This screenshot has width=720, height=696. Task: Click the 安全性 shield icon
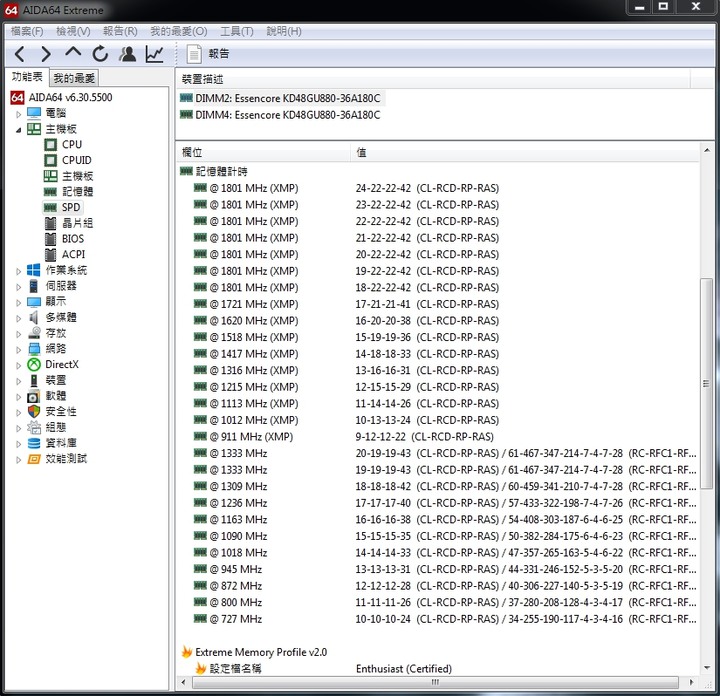click(x=34, y=411)
